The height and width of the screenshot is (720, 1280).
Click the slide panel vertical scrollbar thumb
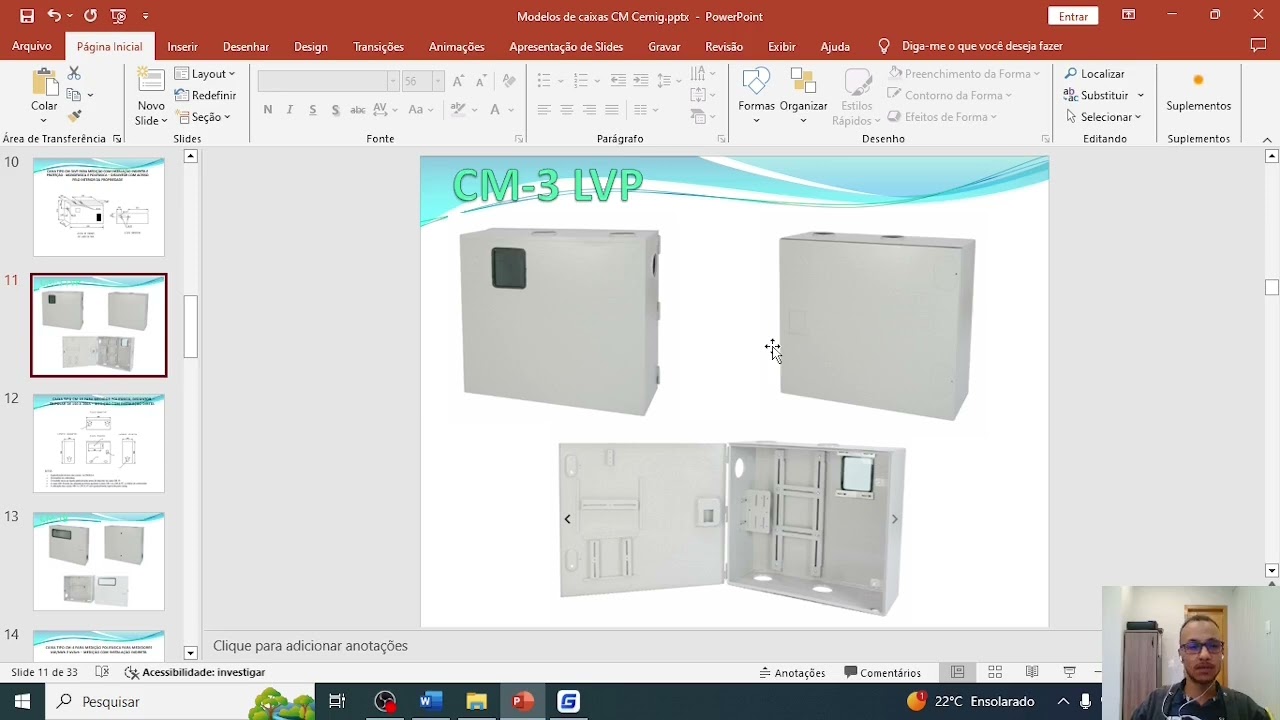[x=191, y=327]
